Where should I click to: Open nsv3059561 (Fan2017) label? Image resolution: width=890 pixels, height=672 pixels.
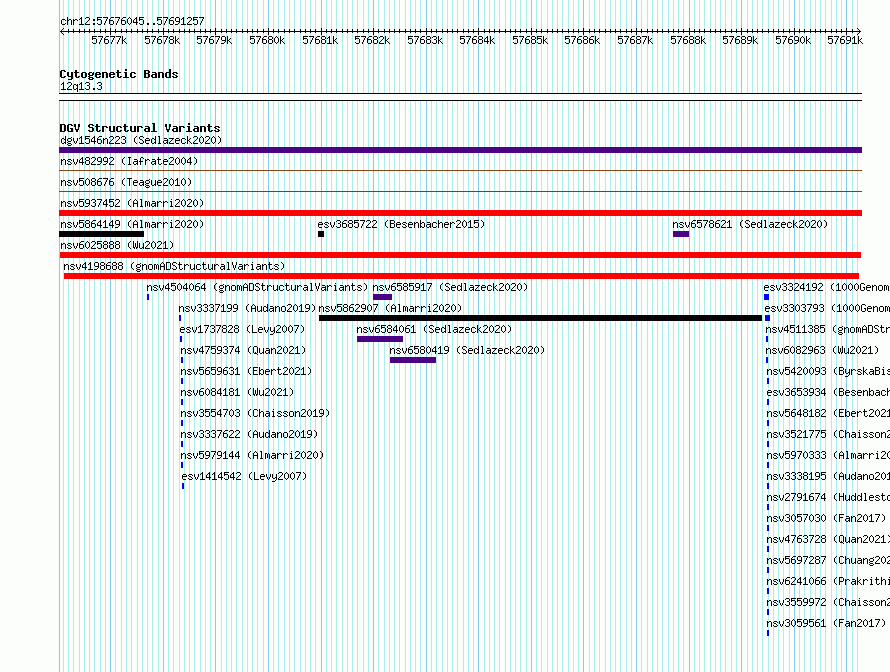[x=826, y=623]
